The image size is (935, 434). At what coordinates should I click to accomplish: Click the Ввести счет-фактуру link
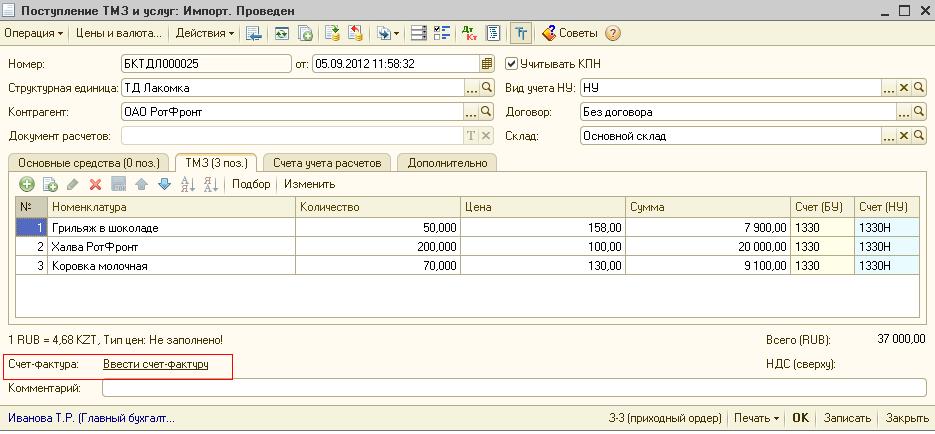click(x=155, y=365)
